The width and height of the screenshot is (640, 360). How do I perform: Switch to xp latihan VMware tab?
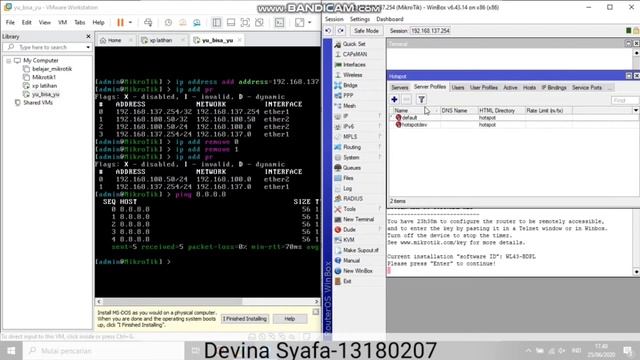(160, 40)
